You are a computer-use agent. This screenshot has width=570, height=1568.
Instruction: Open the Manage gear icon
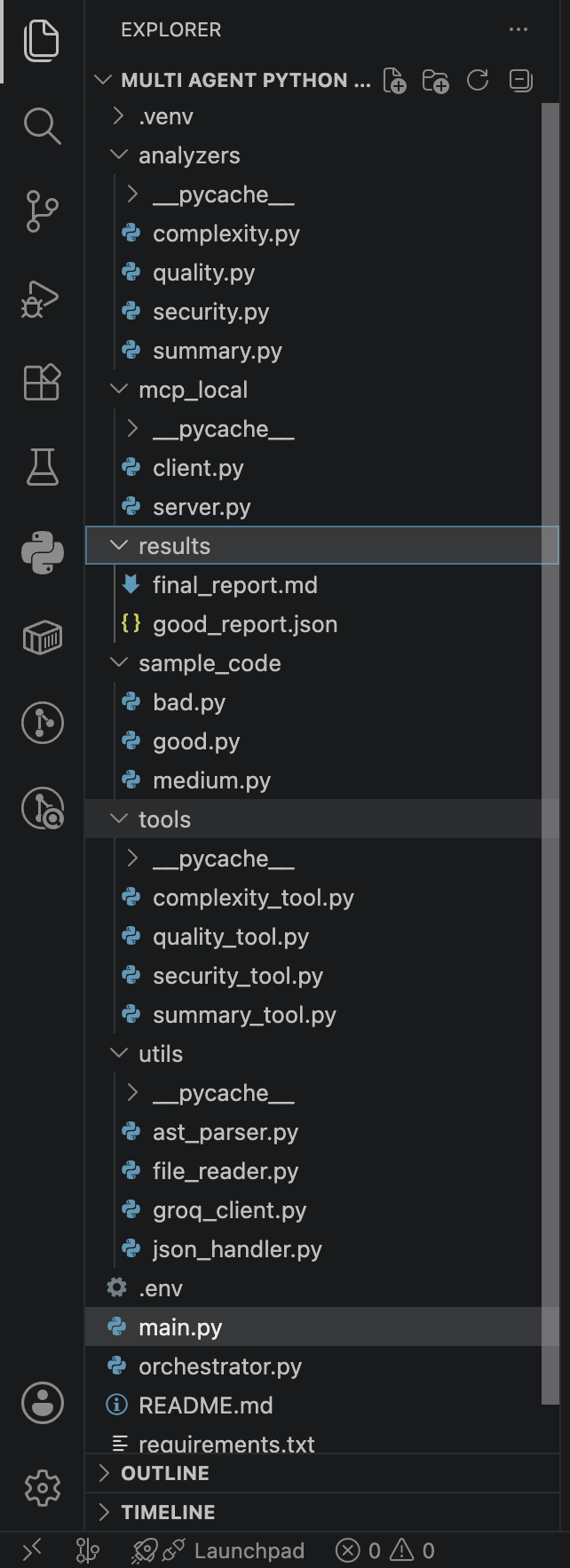42,1488
